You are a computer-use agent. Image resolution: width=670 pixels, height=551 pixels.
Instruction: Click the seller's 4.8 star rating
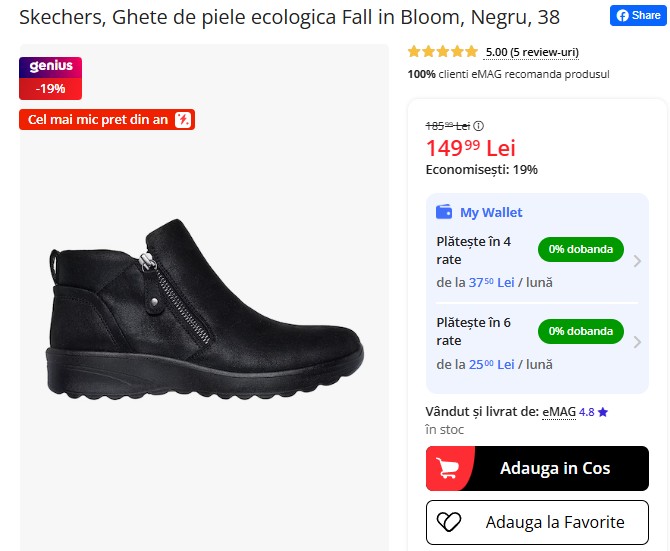[594, 411]
